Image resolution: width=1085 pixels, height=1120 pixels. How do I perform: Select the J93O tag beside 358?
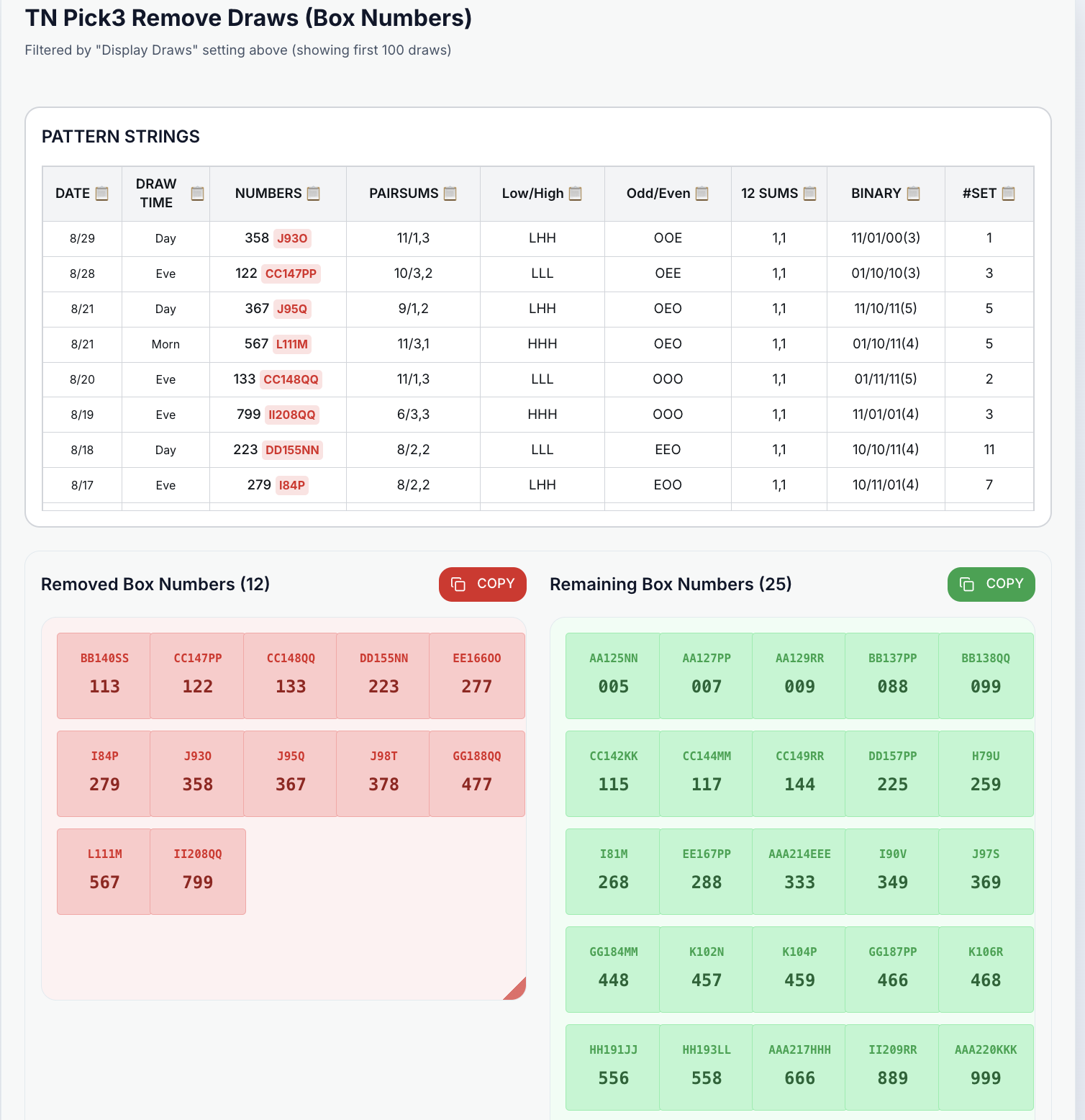292,238
